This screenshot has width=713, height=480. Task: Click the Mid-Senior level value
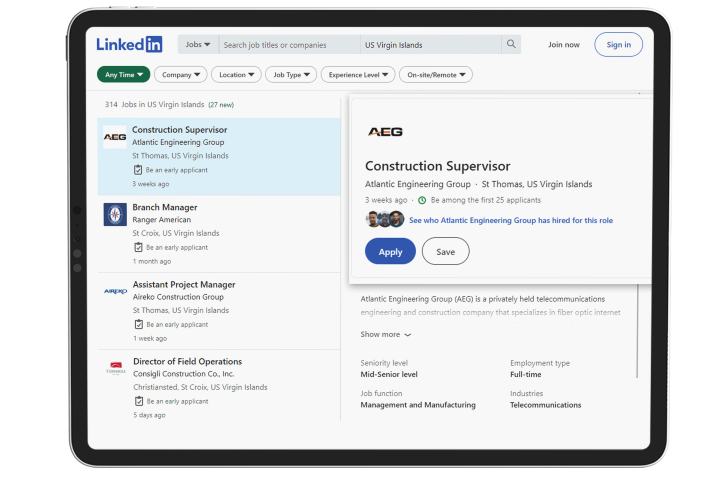(x=389, y=375)
